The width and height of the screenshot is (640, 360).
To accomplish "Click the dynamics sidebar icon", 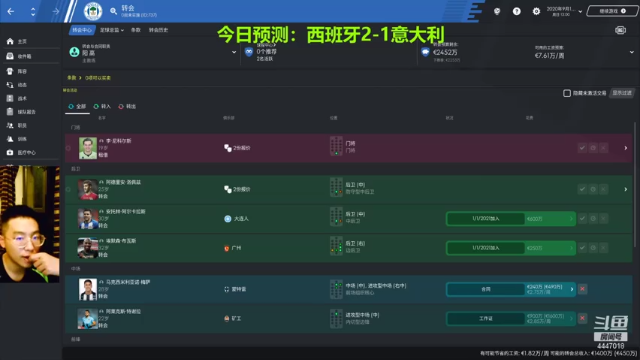I will 10,85.
